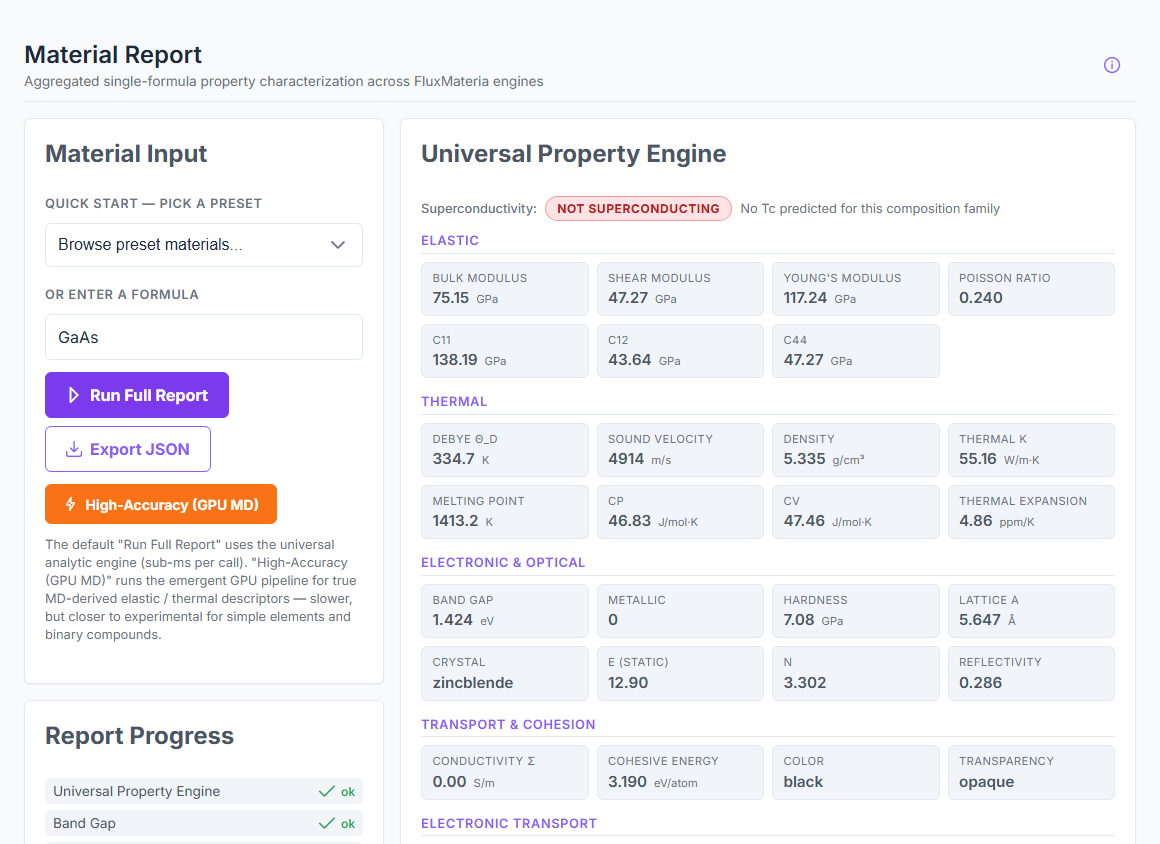Image resolution: width=1160 pixels, height=844 pixels.
Task: Click the Density 5.335 g/cm³ card
Action: [x=855, y=450]
